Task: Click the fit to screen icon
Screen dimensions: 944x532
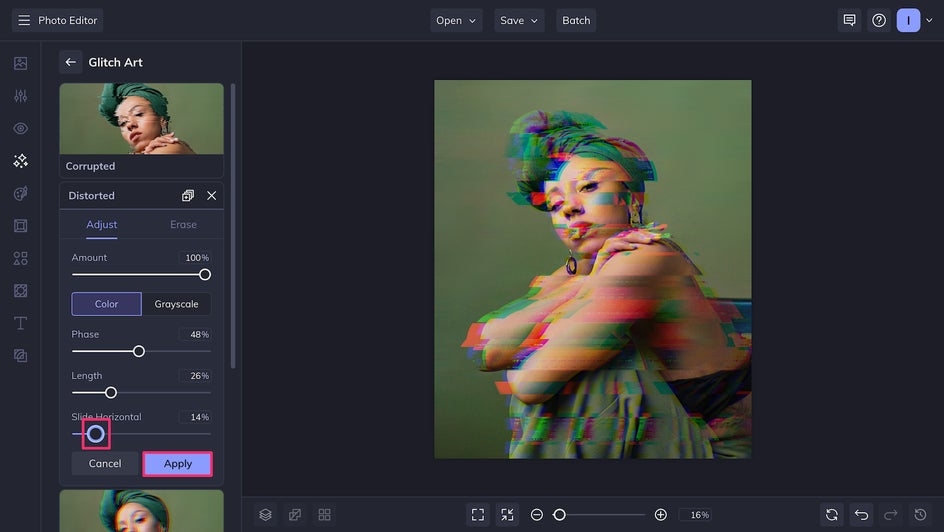Action: coord(478,515)
